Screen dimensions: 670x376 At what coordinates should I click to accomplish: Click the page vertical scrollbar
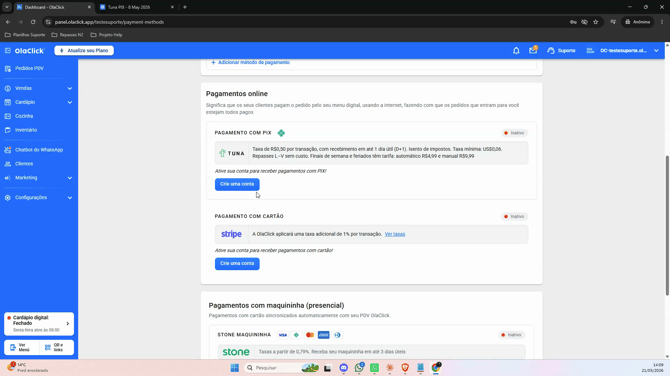[667, 225]
